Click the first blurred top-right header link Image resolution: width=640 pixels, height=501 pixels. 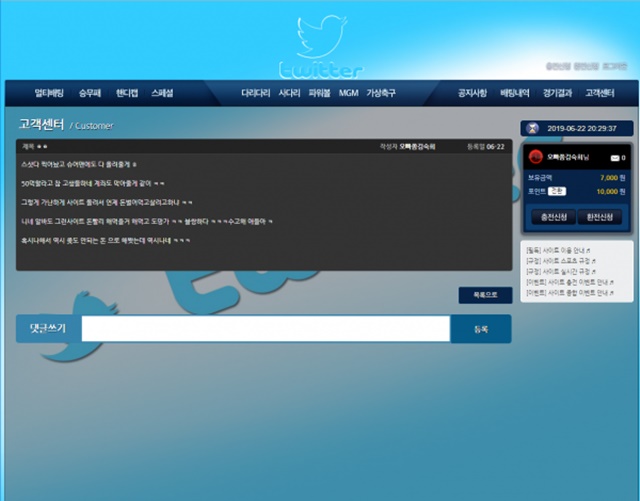558,66
